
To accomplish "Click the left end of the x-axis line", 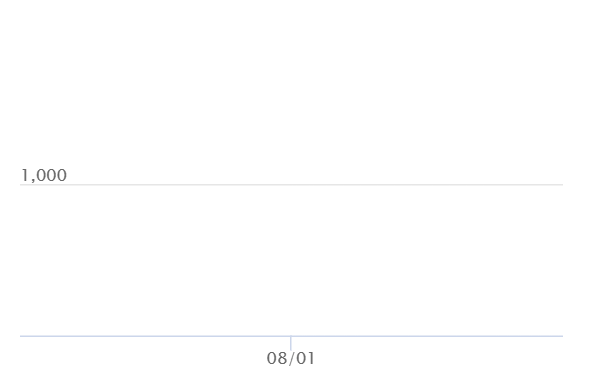I will (21, 336).
